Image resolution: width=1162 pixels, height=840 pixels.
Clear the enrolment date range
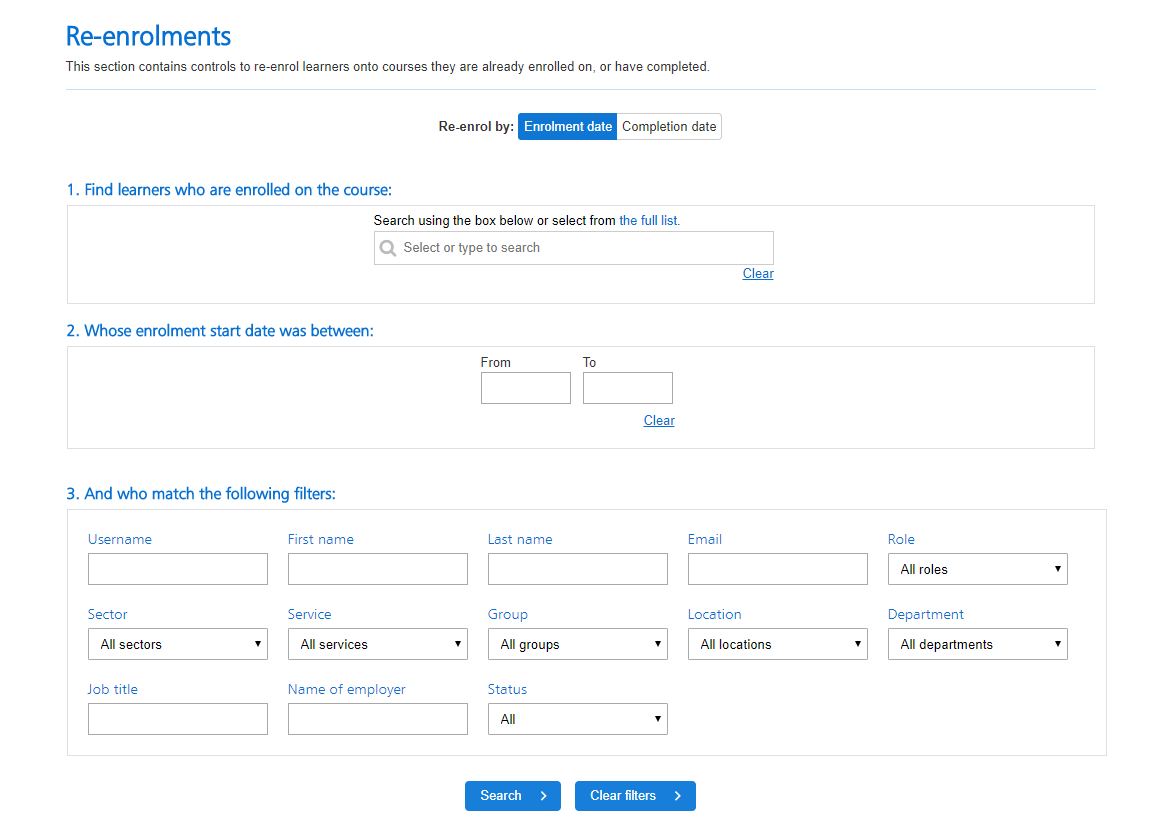coord(659,420)
